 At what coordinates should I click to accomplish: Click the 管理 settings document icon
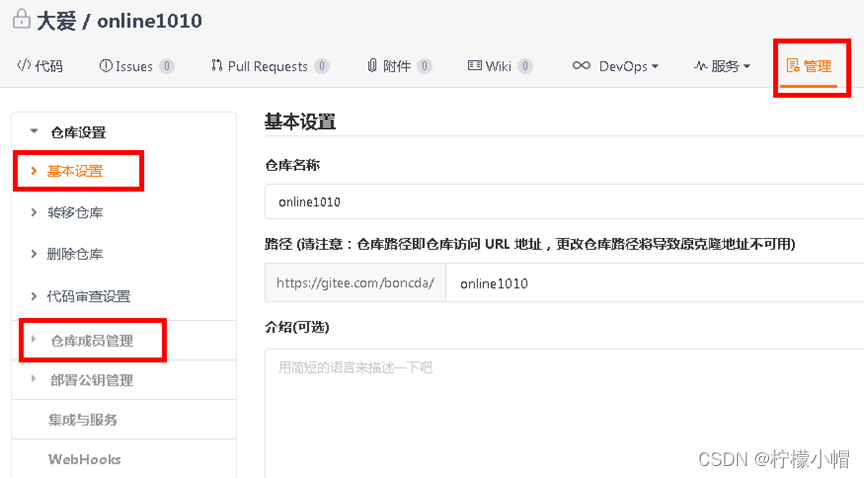click(x=792, y=66)
